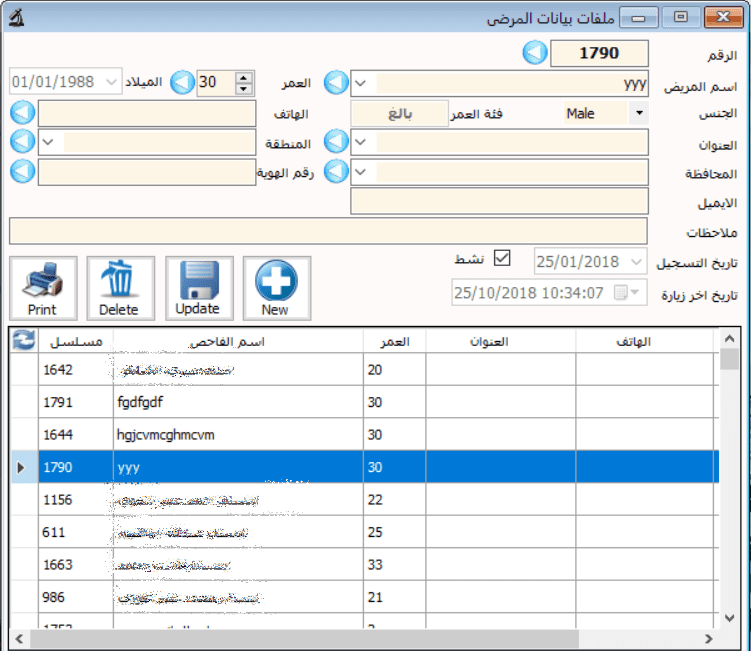Click the New plus icon button
This screenshot has height=651, width=751.
pos(276,288)
